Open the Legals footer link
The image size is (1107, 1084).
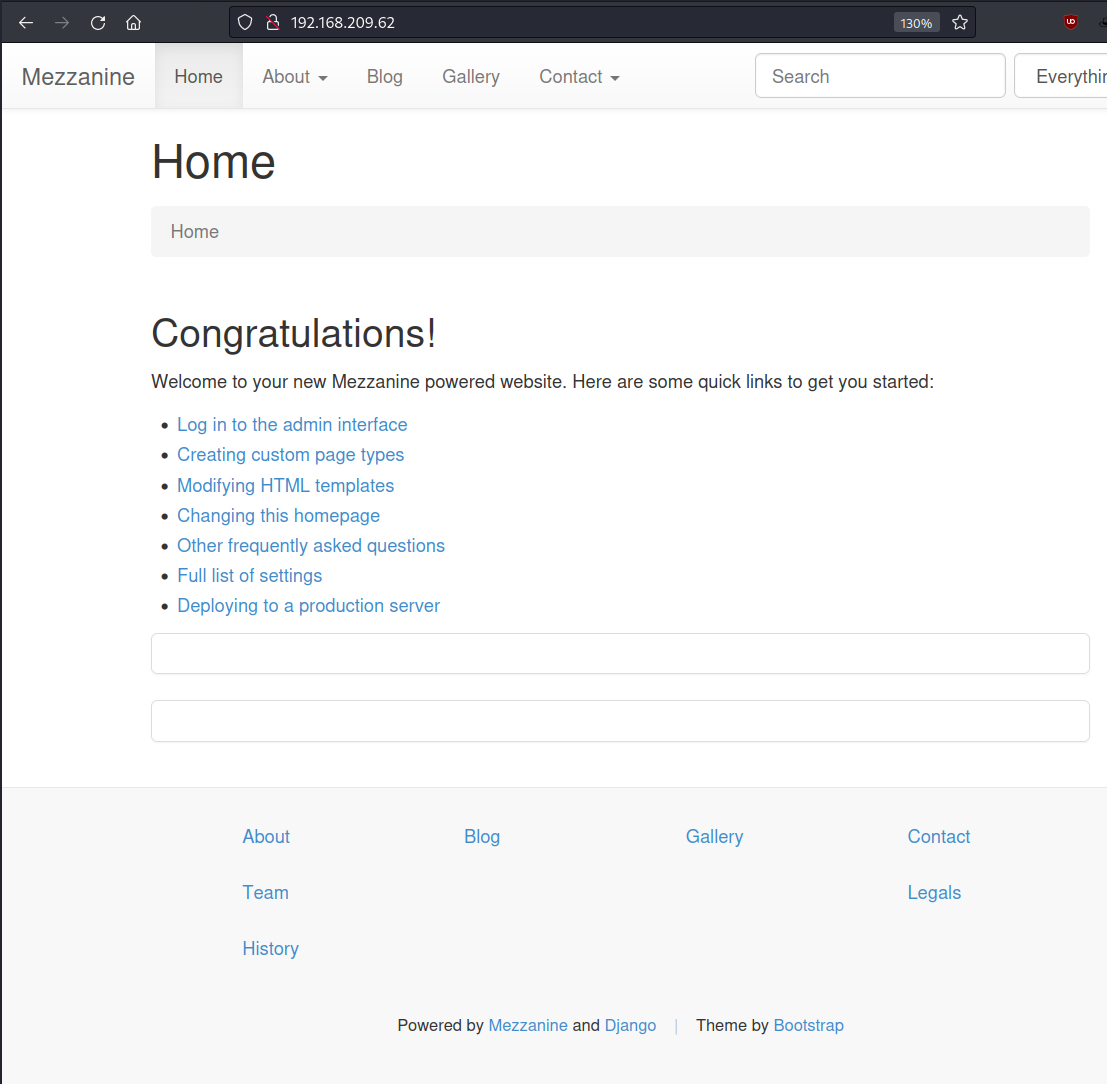(x=934, y=893)
